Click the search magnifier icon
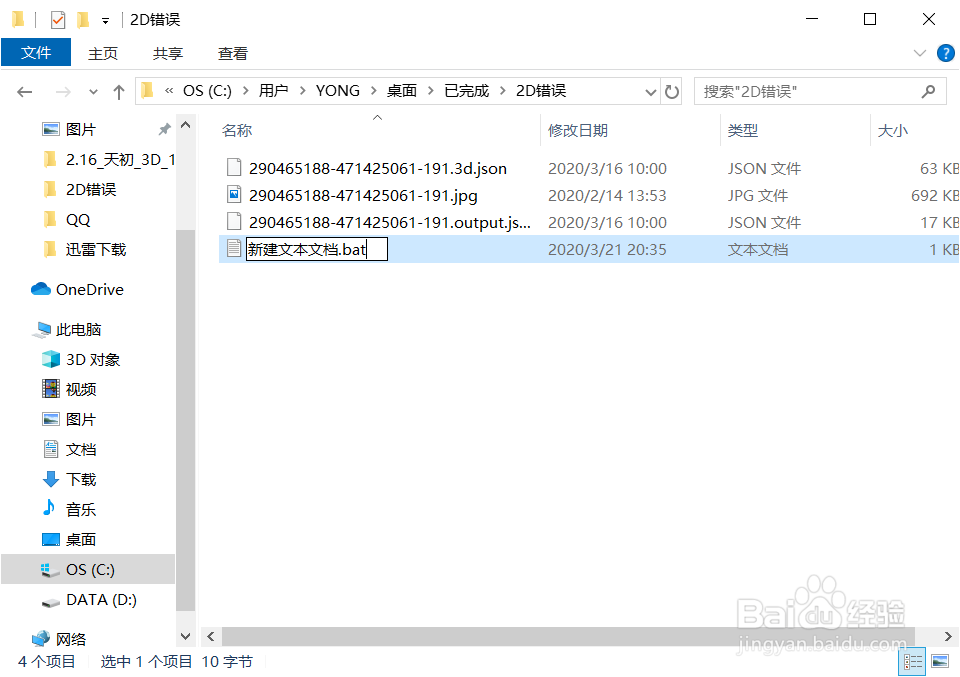This screenshot has width=960, height=677. (x=928, y=92)
